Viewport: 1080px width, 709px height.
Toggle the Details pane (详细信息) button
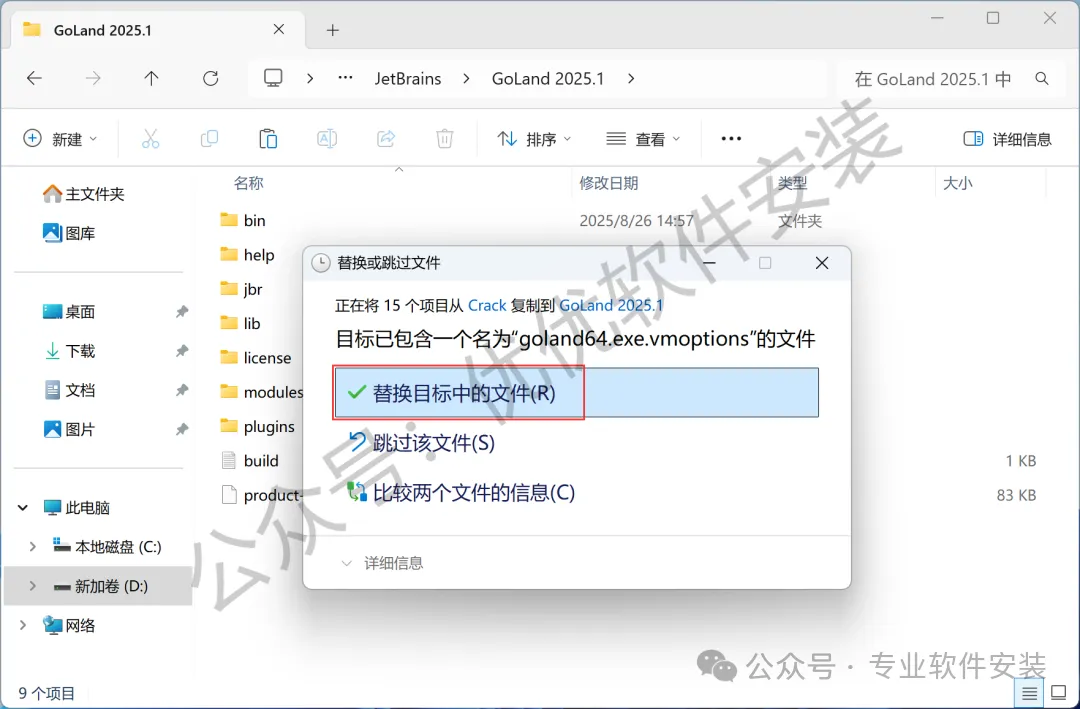[x=1007, y=139]
